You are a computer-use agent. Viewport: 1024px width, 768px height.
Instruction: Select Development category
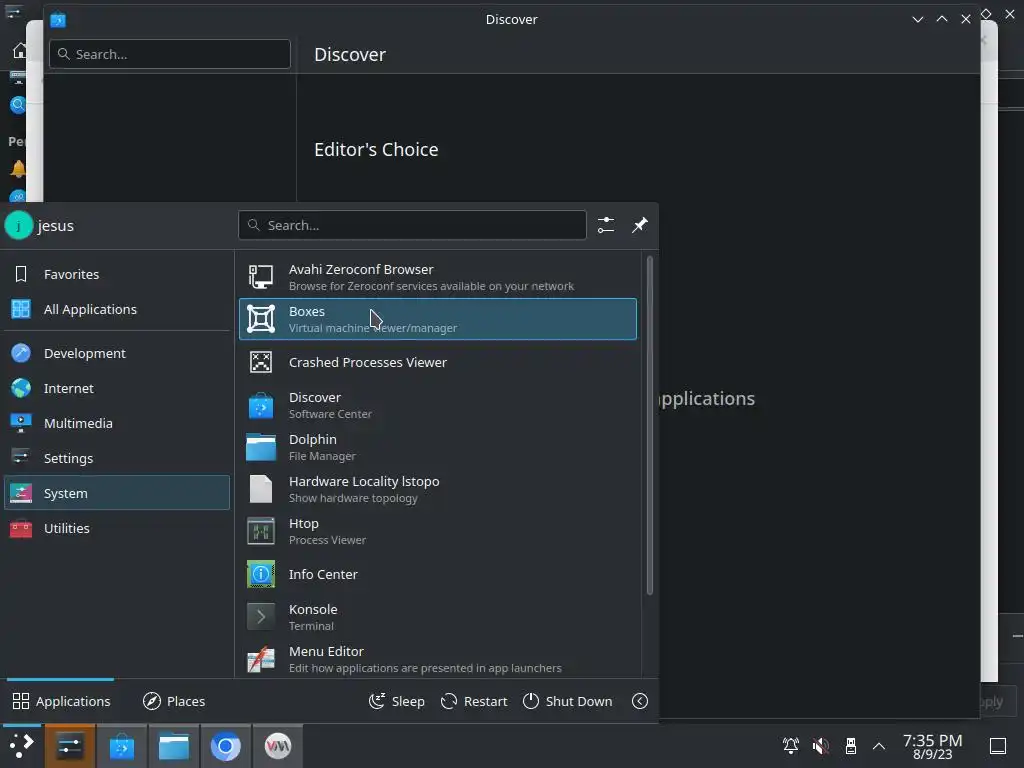(x=117, y=353)
